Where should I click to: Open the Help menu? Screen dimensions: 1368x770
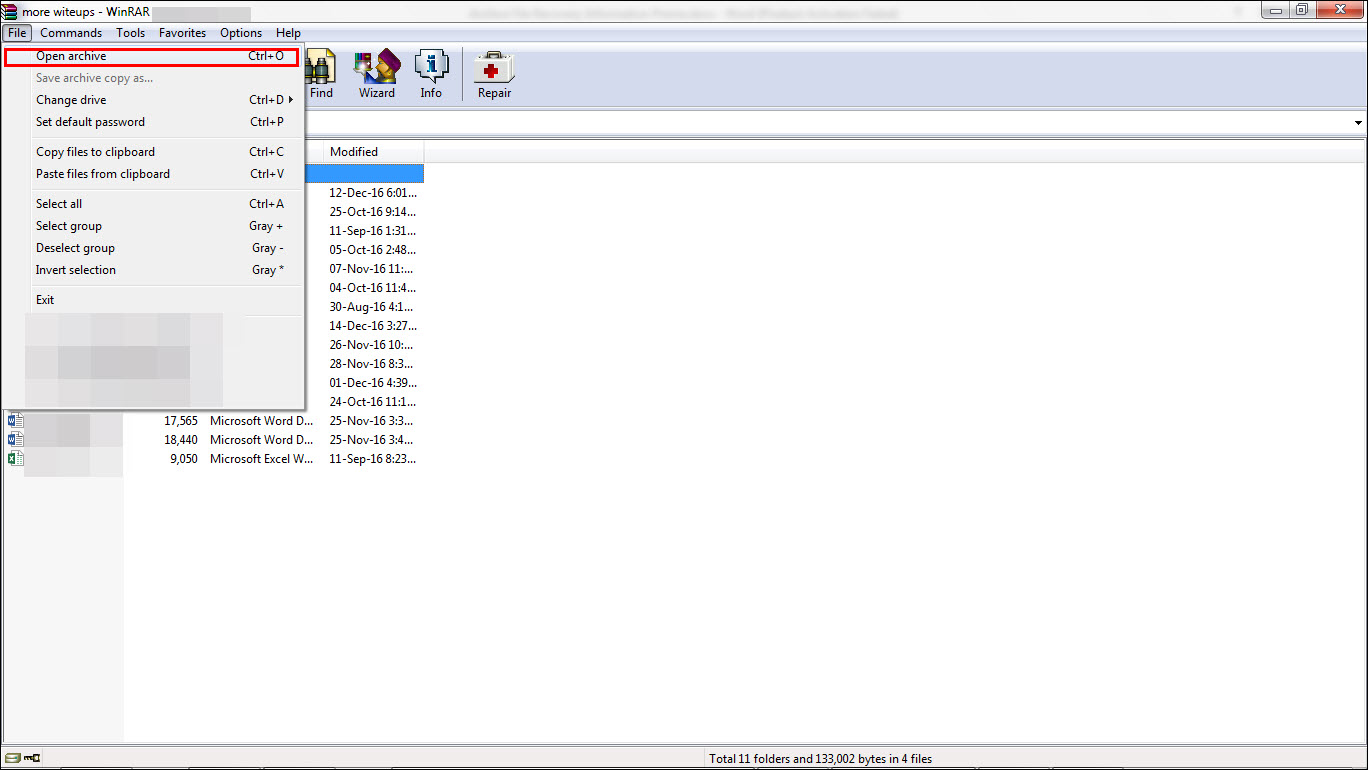point(288,33)
